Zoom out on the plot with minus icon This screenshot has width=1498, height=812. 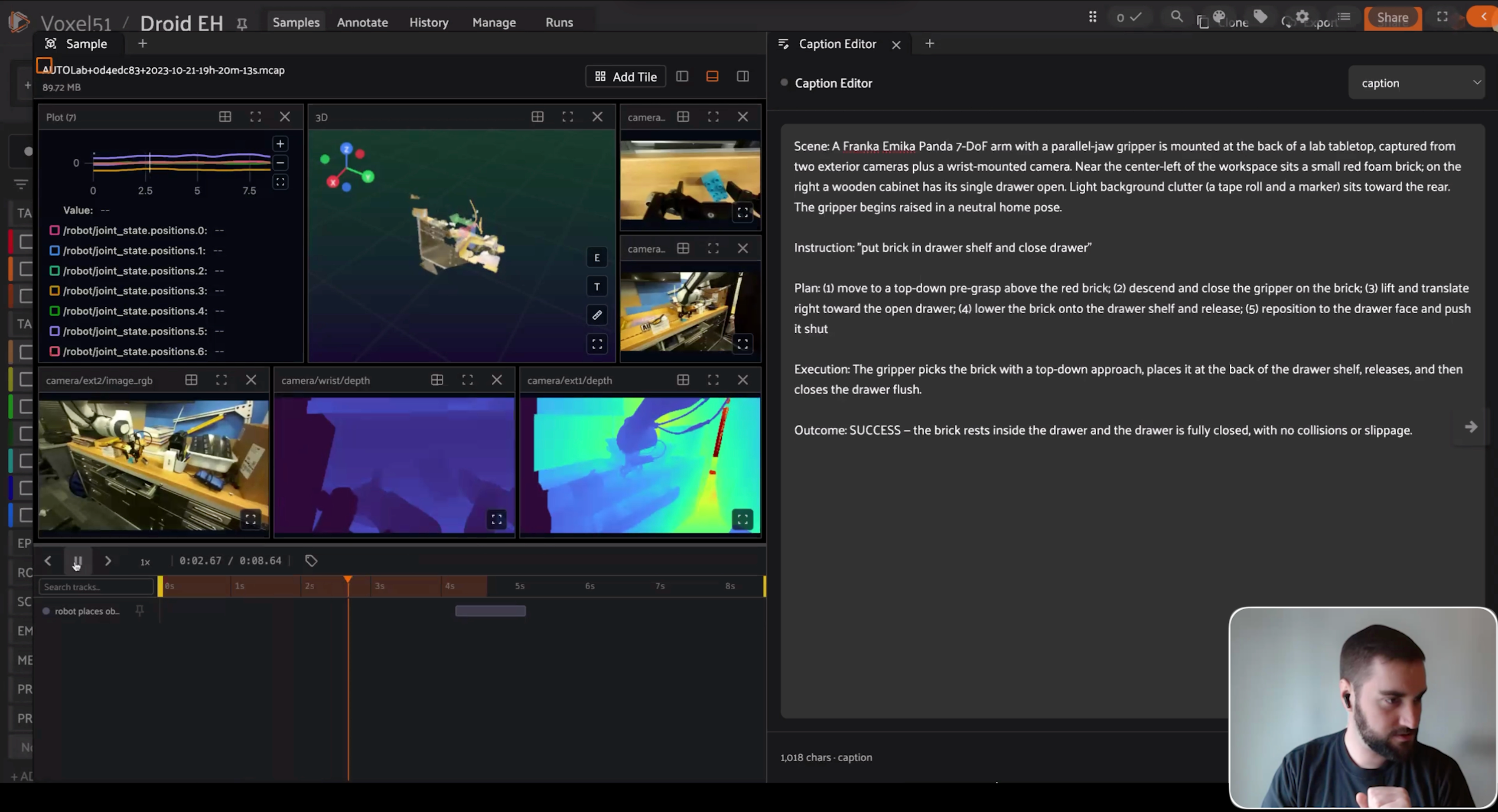280,163
